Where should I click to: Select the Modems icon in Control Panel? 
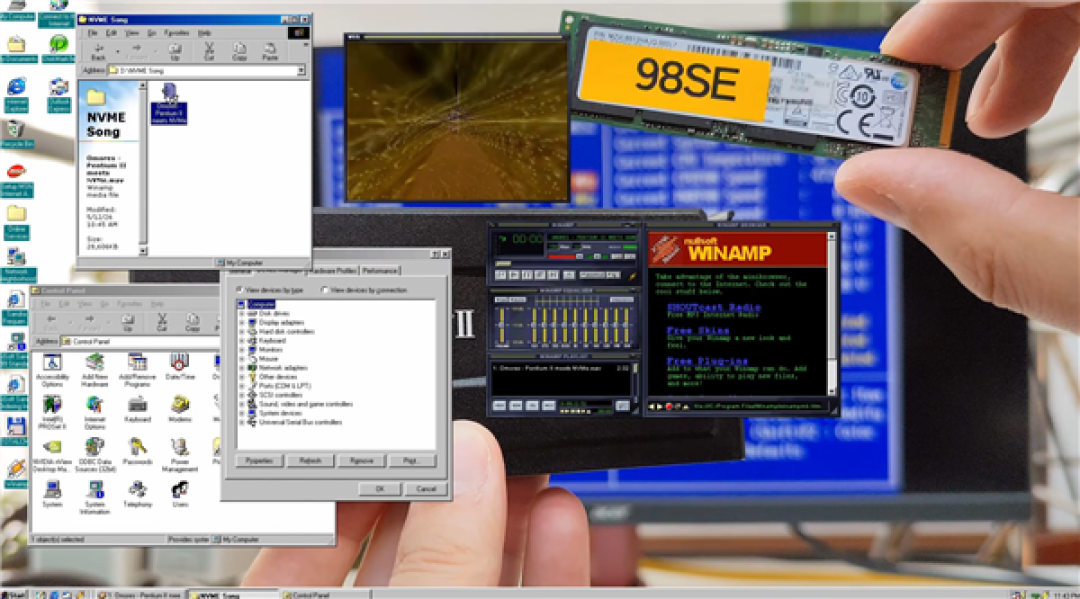(x=180, y=409)
